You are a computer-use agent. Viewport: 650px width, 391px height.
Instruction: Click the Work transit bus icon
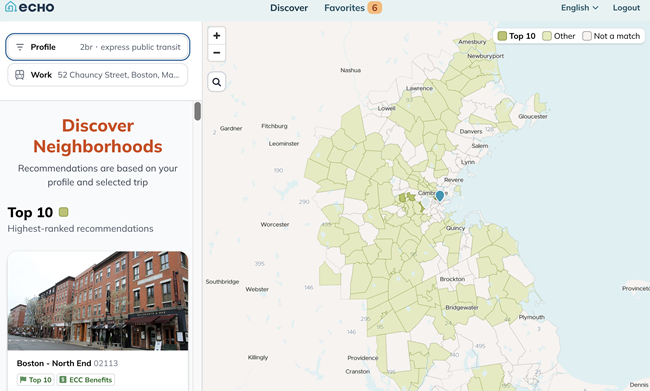click(x=19, y=75)
